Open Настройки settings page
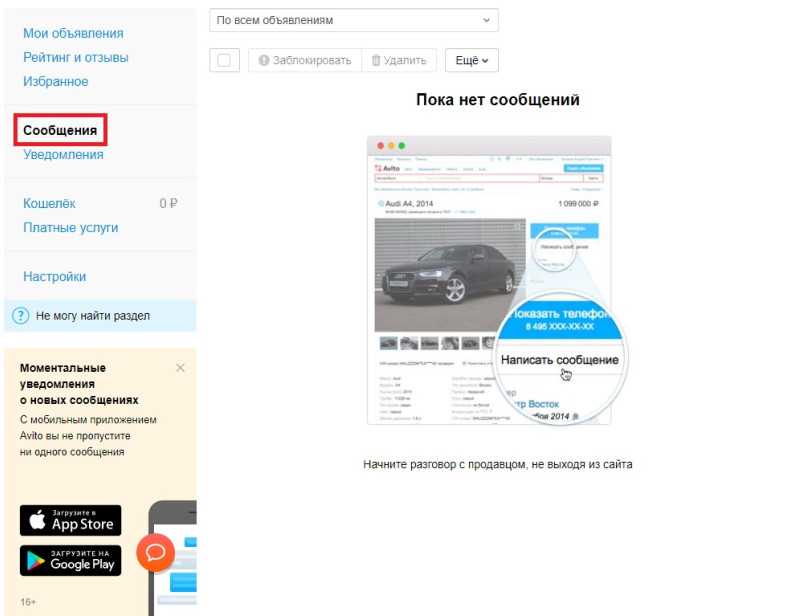The image size is (800, 616). pyautogui.click(x=55, y=277)
